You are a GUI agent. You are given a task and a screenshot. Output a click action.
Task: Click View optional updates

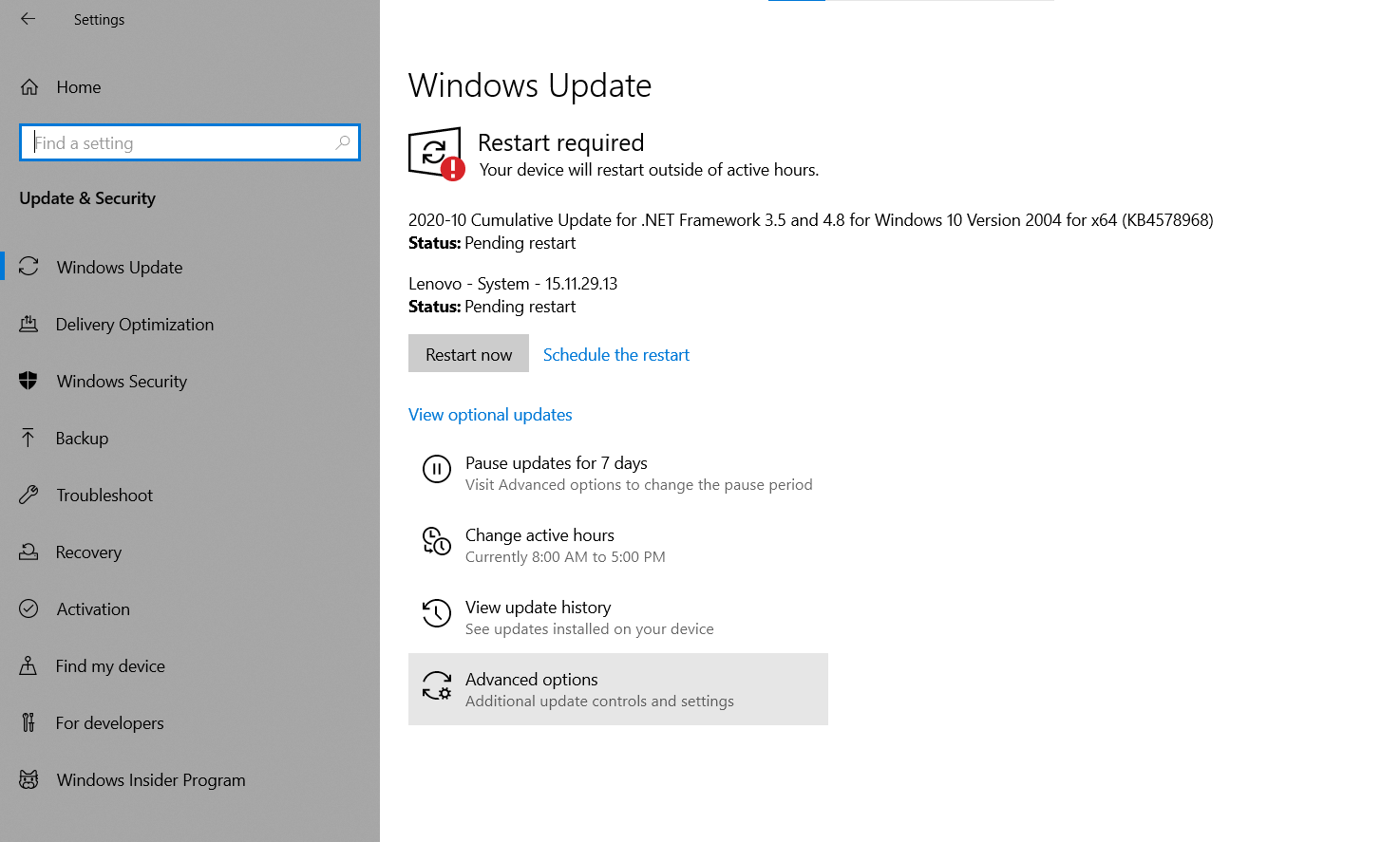pos(490,414)
